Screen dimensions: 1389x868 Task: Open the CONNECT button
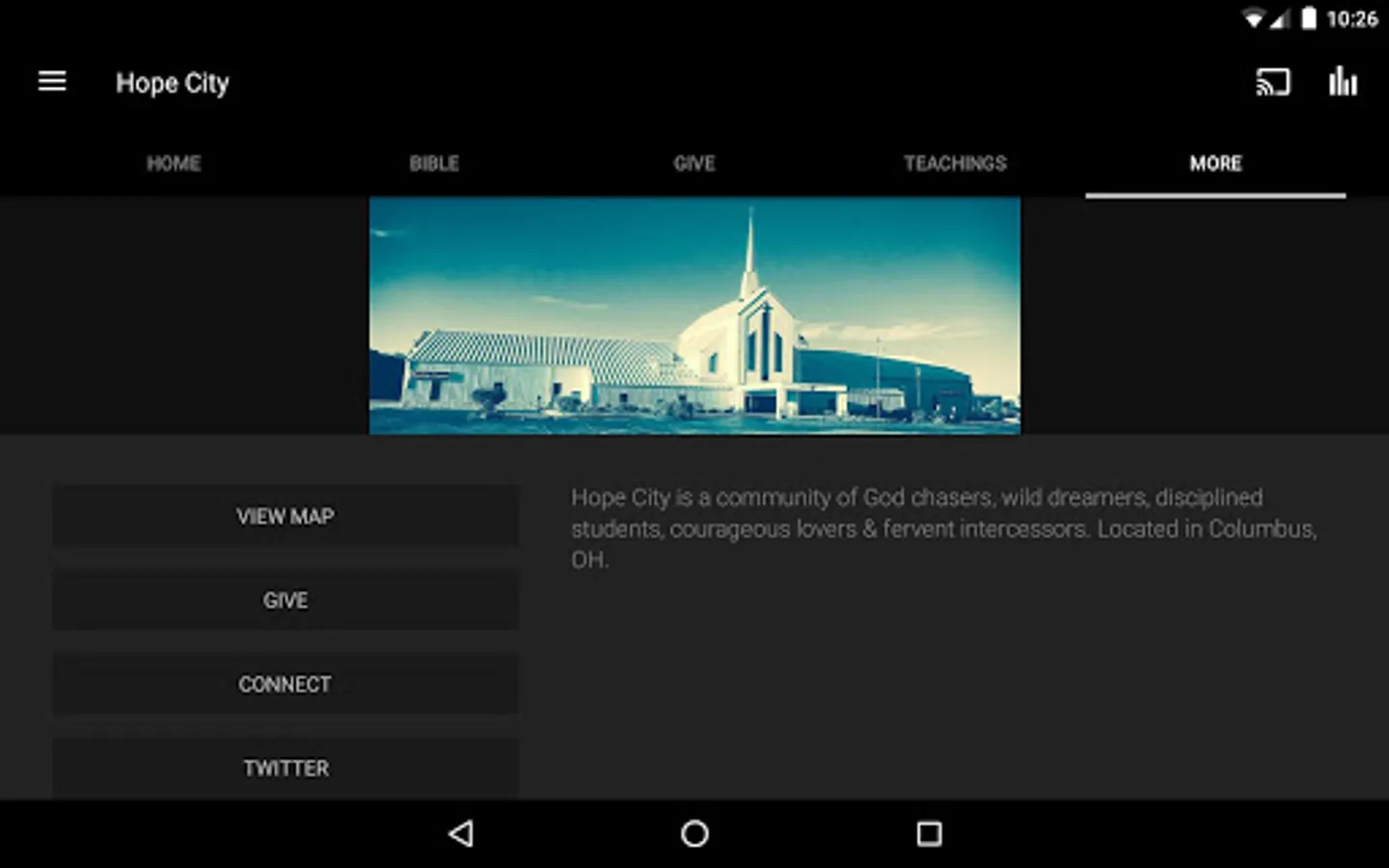point(286,684)
